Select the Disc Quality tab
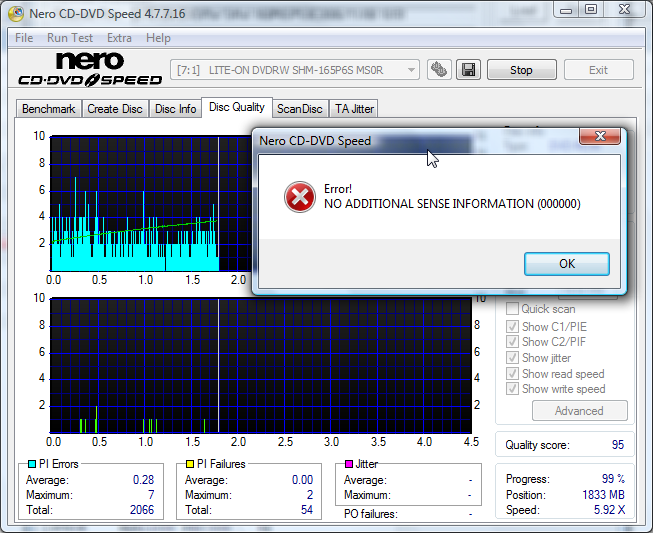 [x=237, y=107]
